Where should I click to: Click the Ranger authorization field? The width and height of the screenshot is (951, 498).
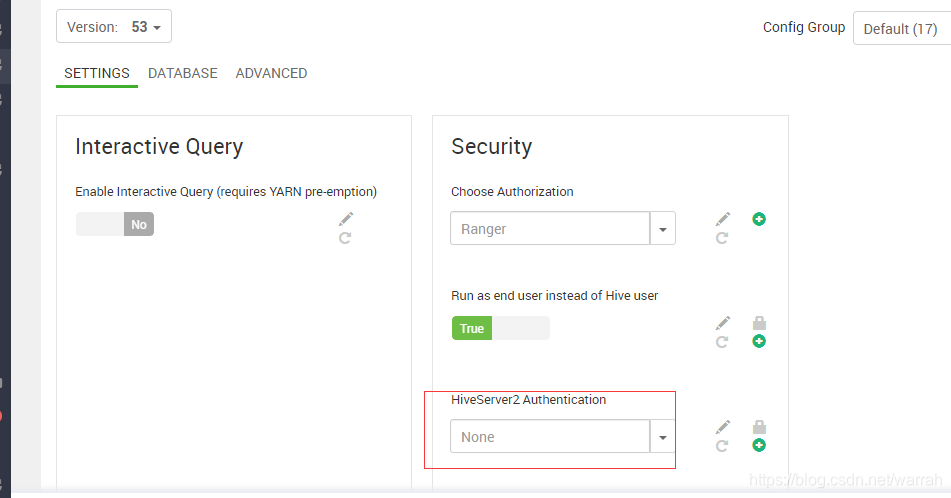coord(550,229)
